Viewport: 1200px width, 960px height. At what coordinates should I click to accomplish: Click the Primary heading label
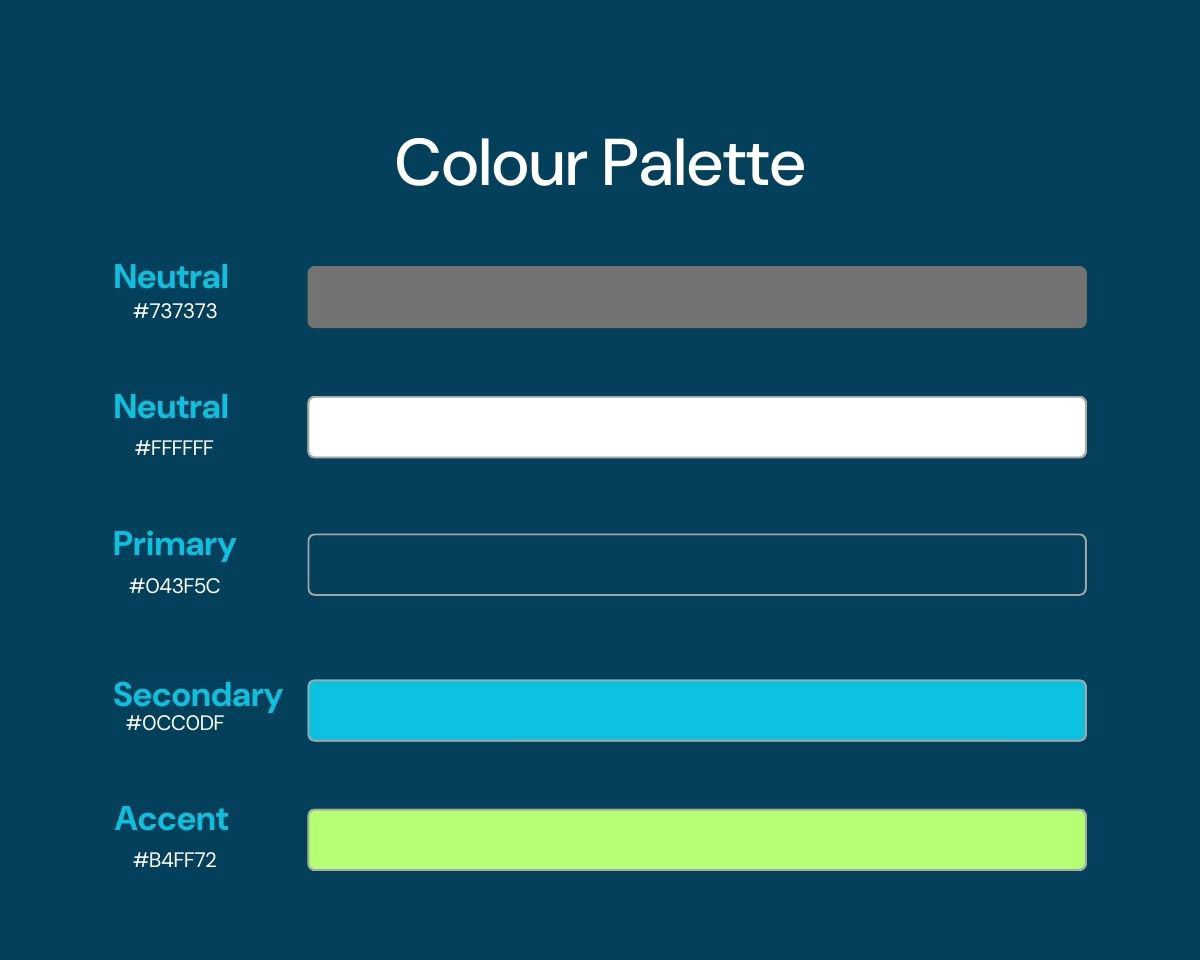174,544
